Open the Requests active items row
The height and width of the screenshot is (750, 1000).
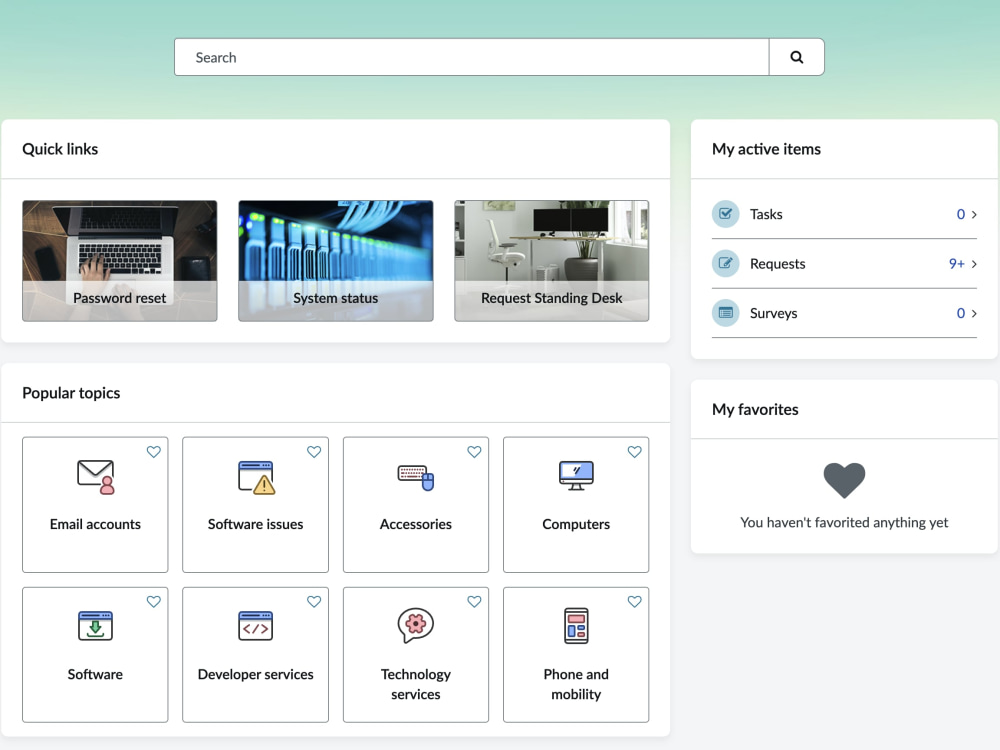(x=844, y=263)
